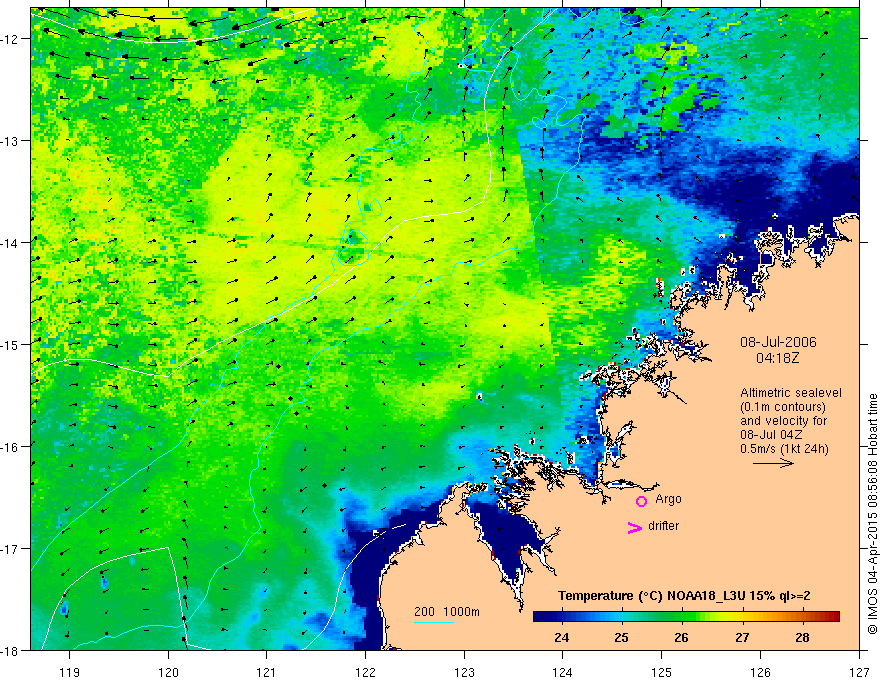
Task: Select the temperature color scale bar
Action: point(686,616)
